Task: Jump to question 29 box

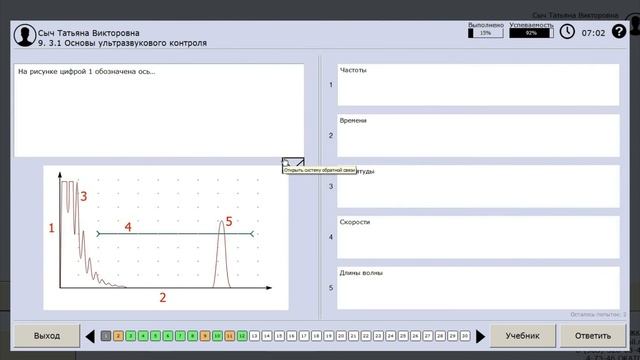Action: point(453,336)
